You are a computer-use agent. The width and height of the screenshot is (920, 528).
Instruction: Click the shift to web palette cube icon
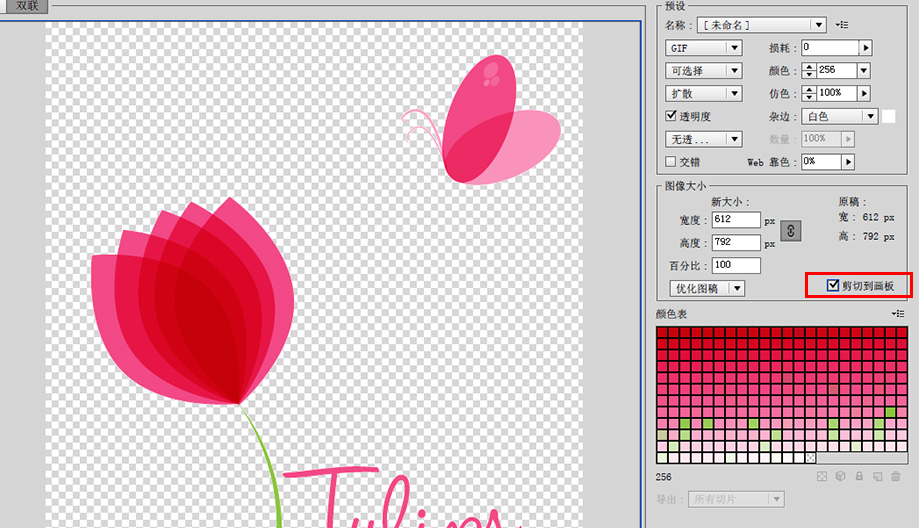(x=840, y=477)
